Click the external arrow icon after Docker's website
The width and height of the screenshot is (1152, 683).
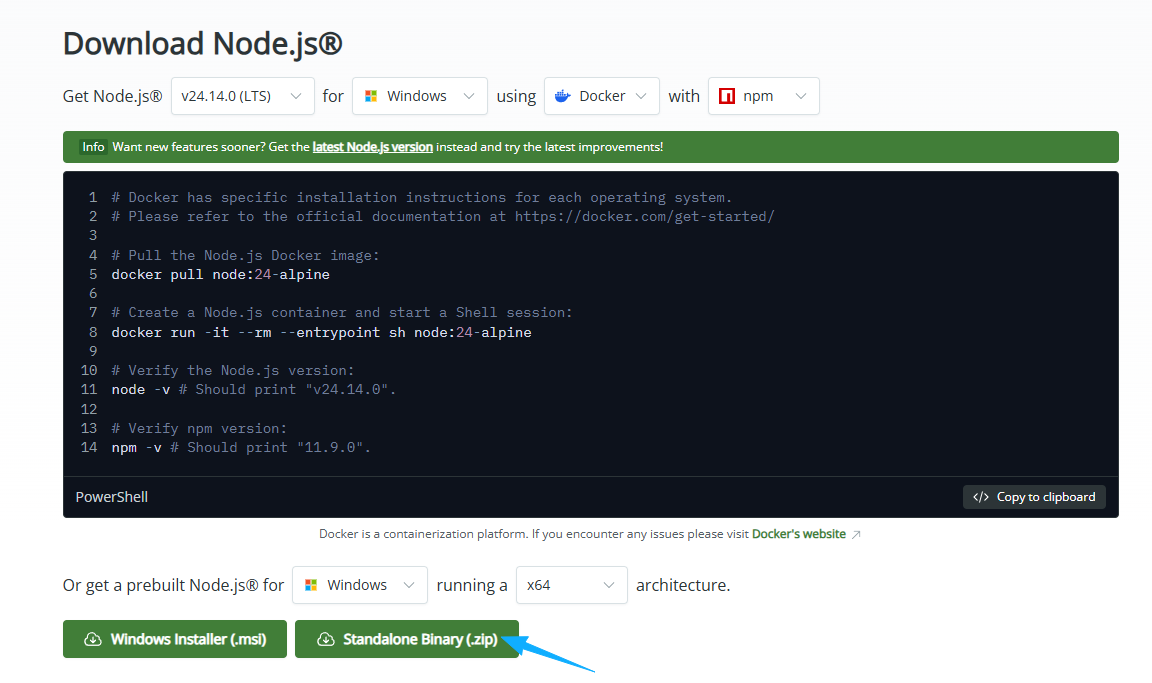(856, 534)
